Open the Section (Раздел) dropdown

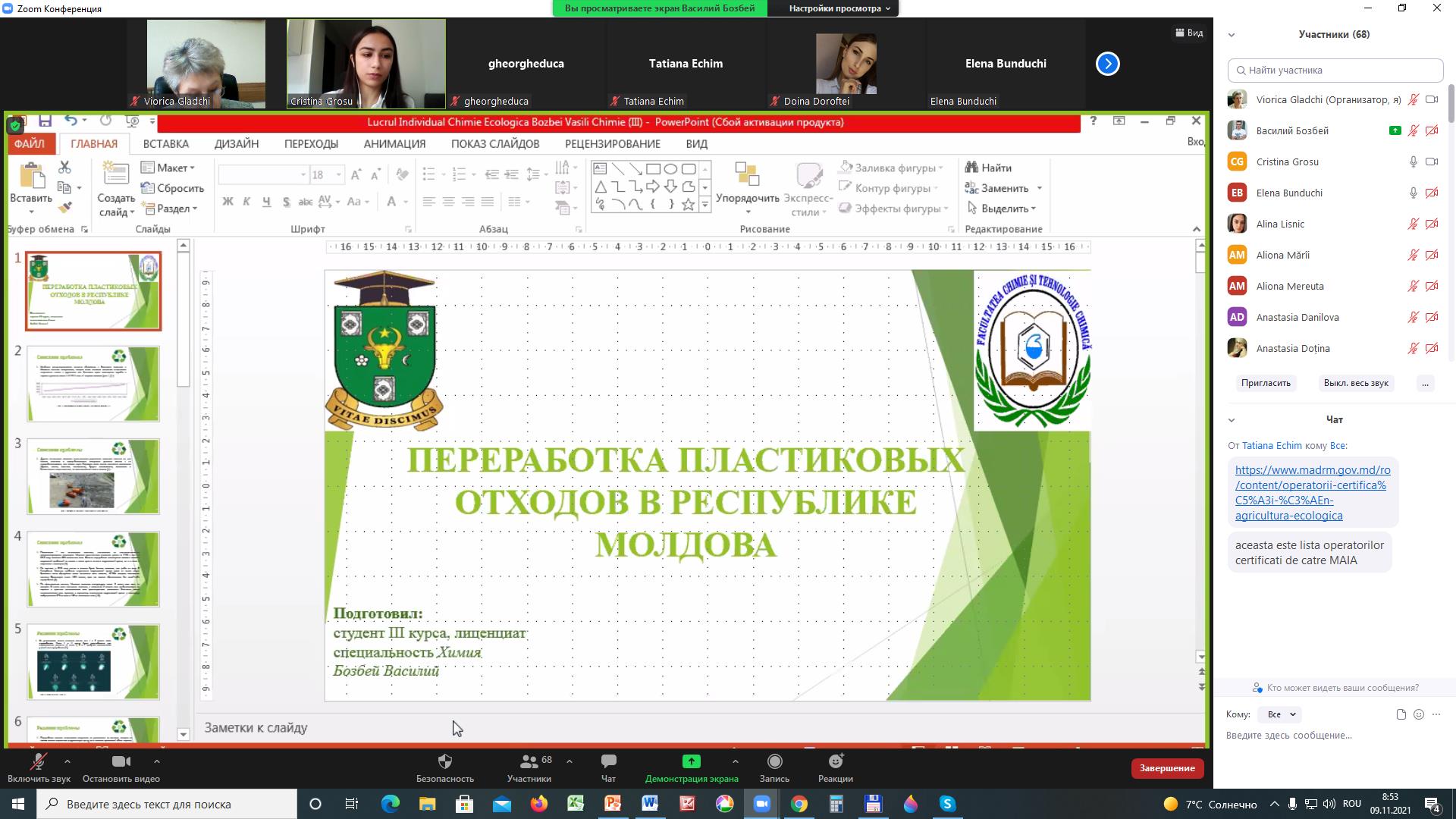169,209
